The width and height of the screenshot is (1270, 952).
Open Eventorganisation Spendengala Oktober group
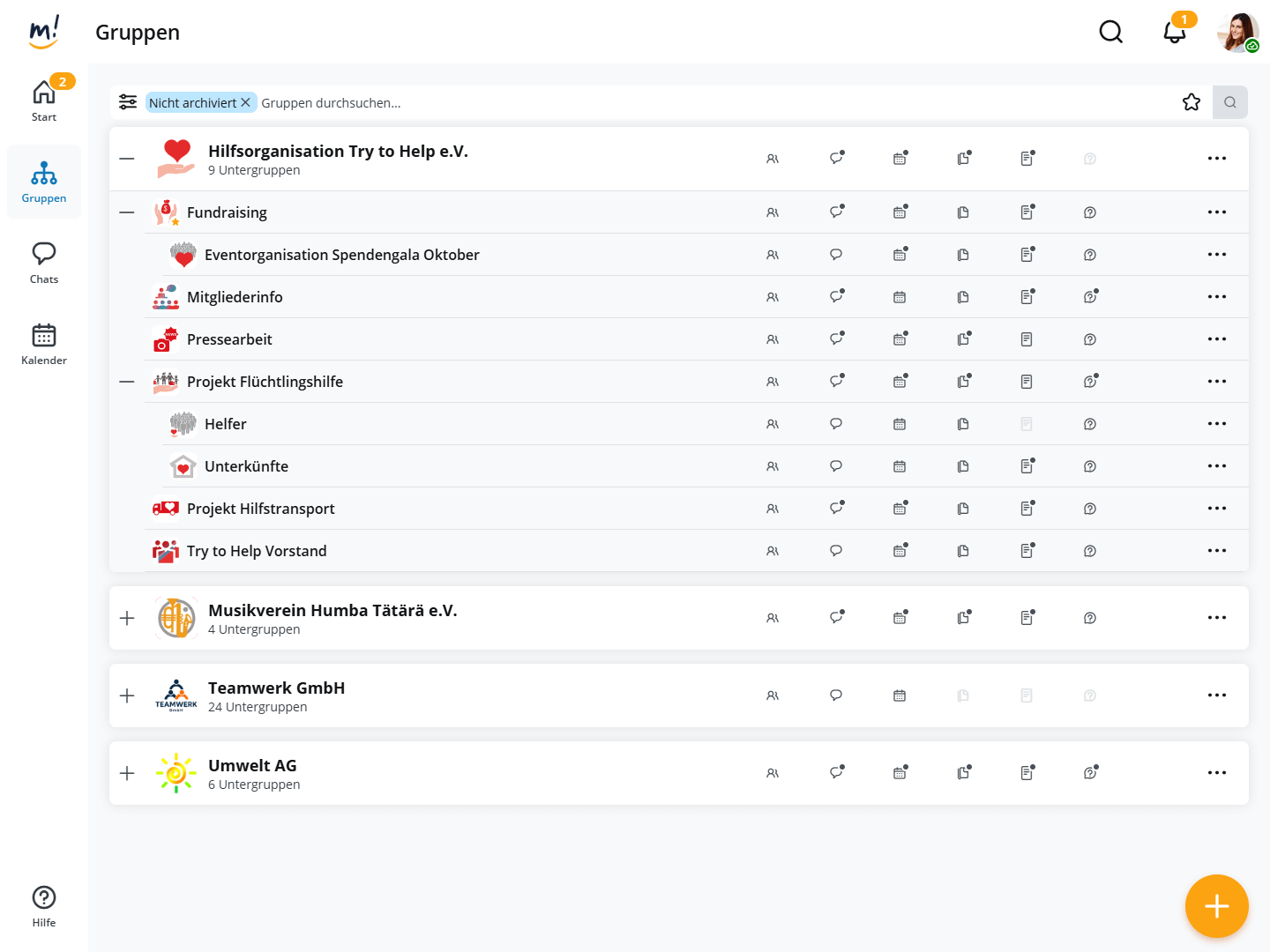pyautogui.click(x=341, y=255)
